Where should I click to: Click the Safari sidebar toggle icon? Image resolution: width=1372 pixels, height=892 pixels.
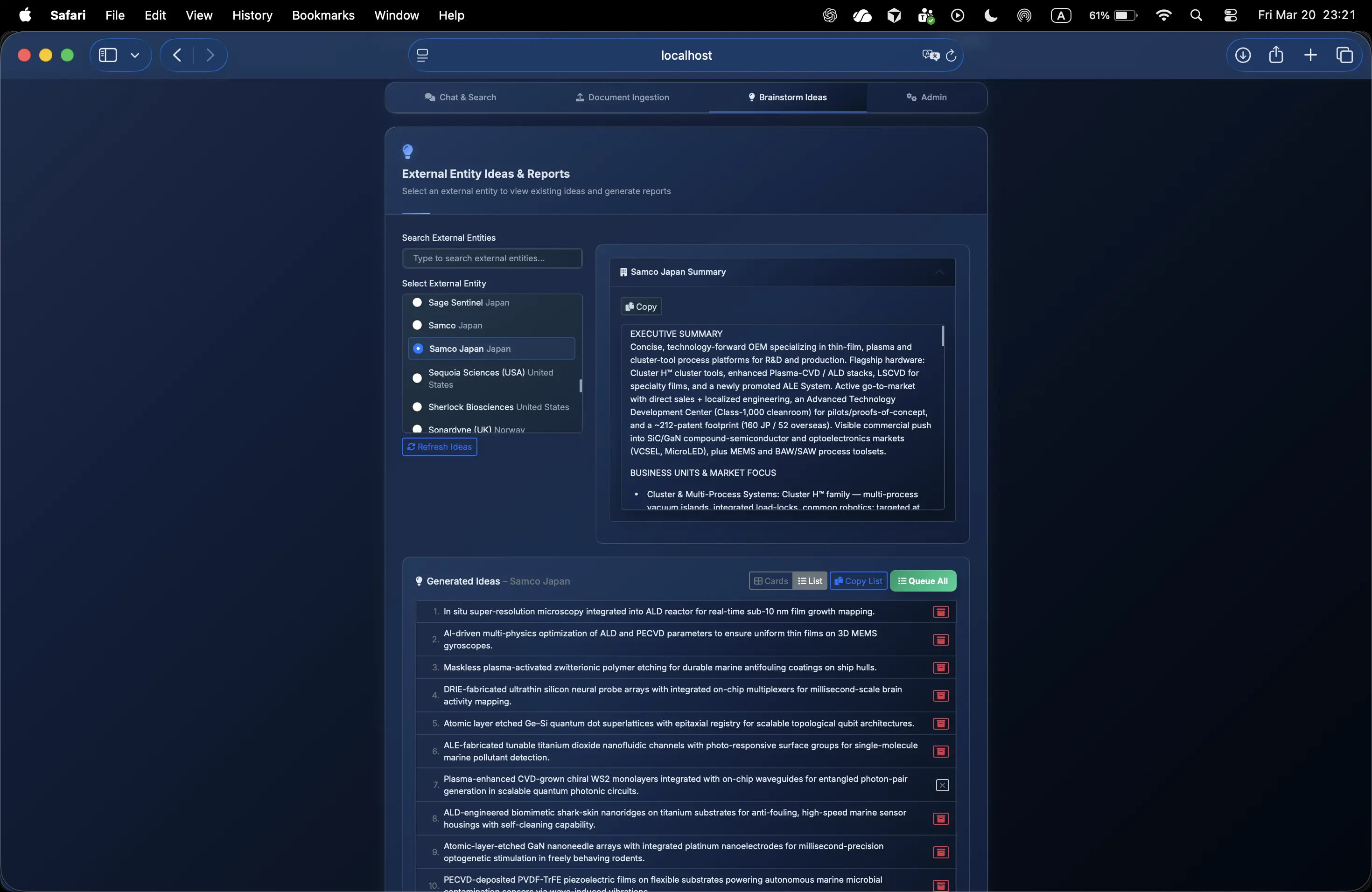108,56
